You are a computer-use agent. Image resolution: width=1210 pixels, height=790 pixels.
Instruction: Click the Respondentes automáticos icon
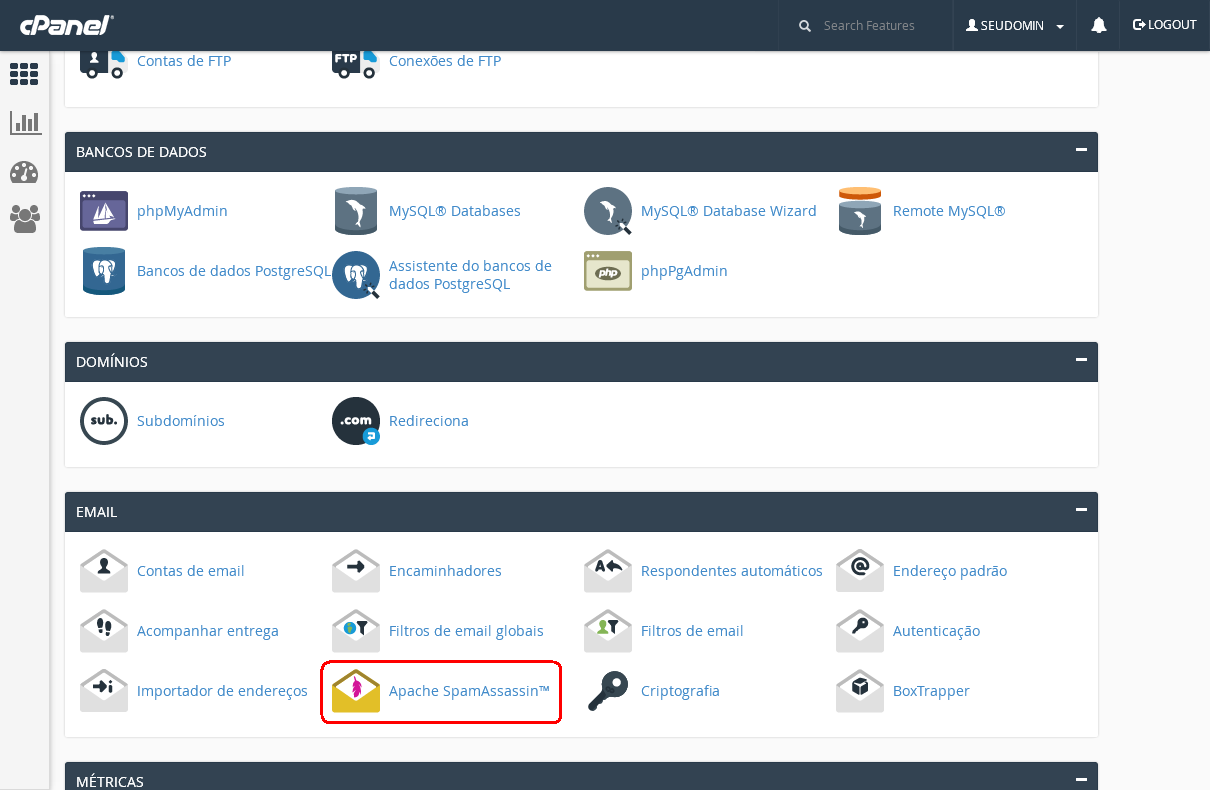click(608, 571)
